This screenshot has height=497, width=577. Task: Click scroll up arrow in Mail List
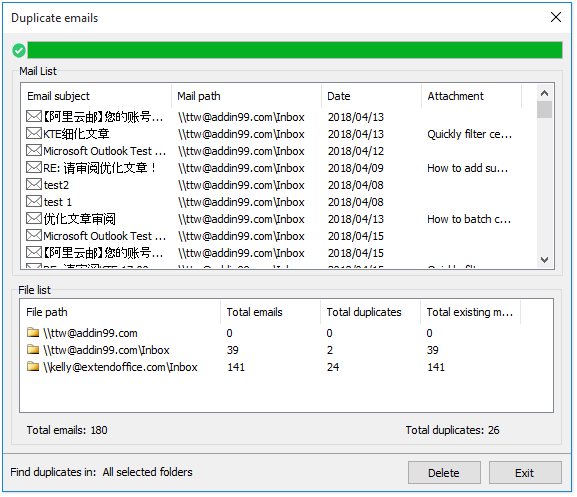click(x=545, y=93)
